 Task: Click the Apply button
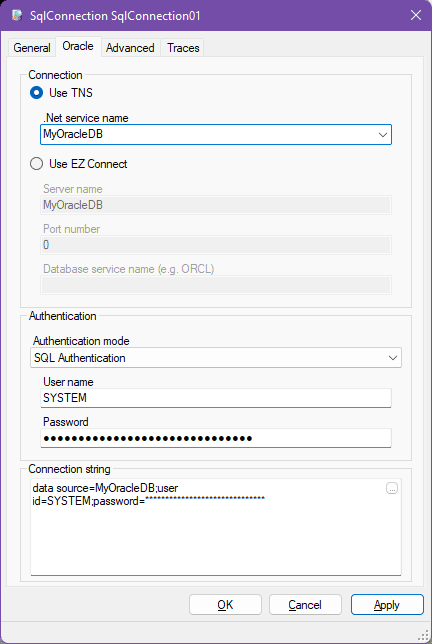(x=387, y=605)
